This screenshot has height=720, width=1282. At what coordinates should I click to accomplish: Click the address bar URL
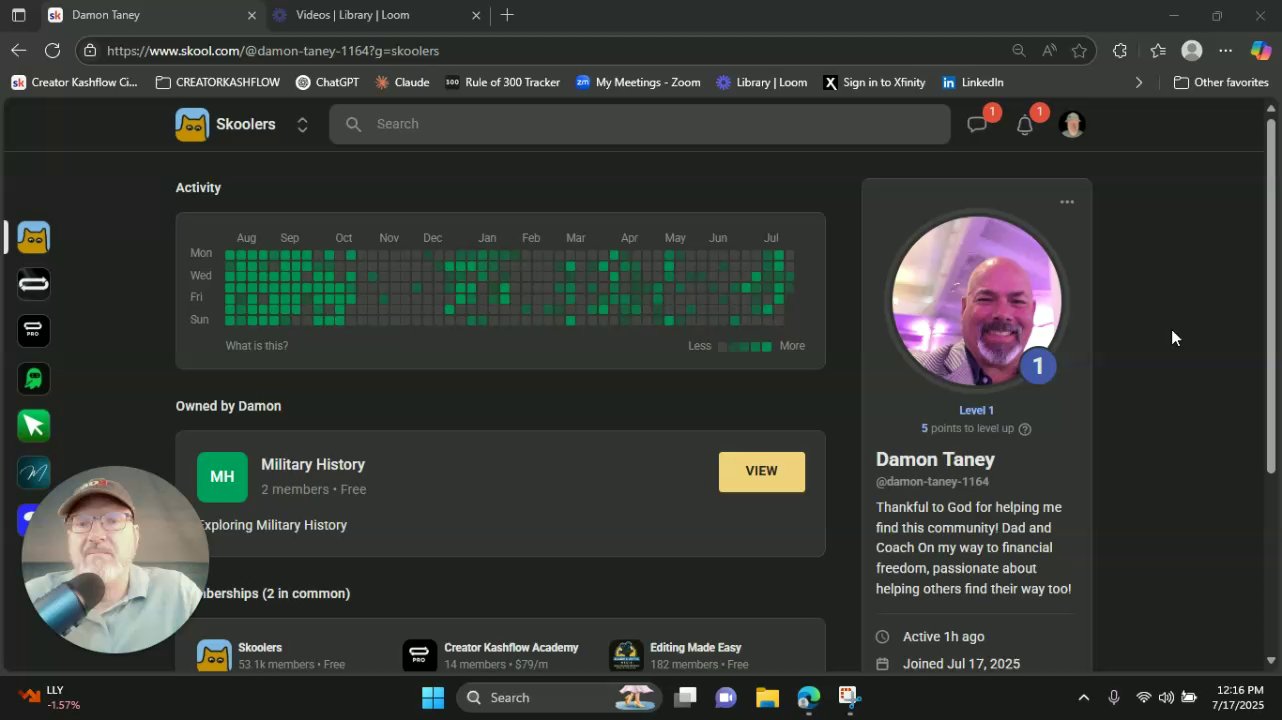point(273,50)
